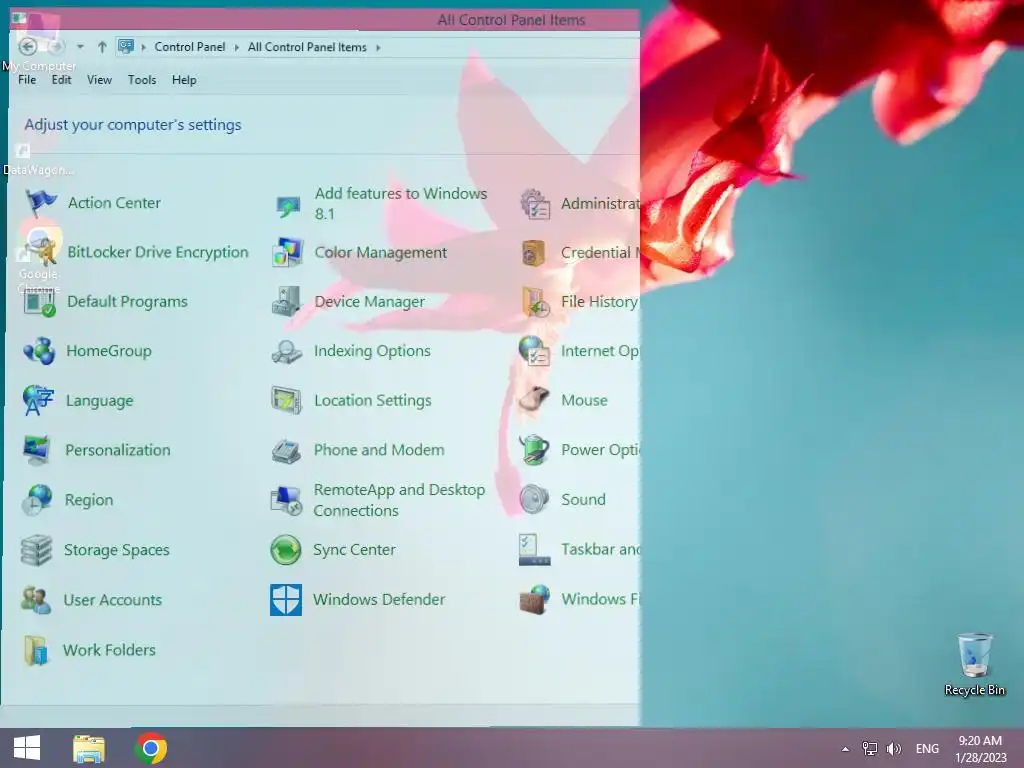Click the BitLocker Drive Encryption icon
Screen dimensions: 1024x768
click(x=40, y=251)
